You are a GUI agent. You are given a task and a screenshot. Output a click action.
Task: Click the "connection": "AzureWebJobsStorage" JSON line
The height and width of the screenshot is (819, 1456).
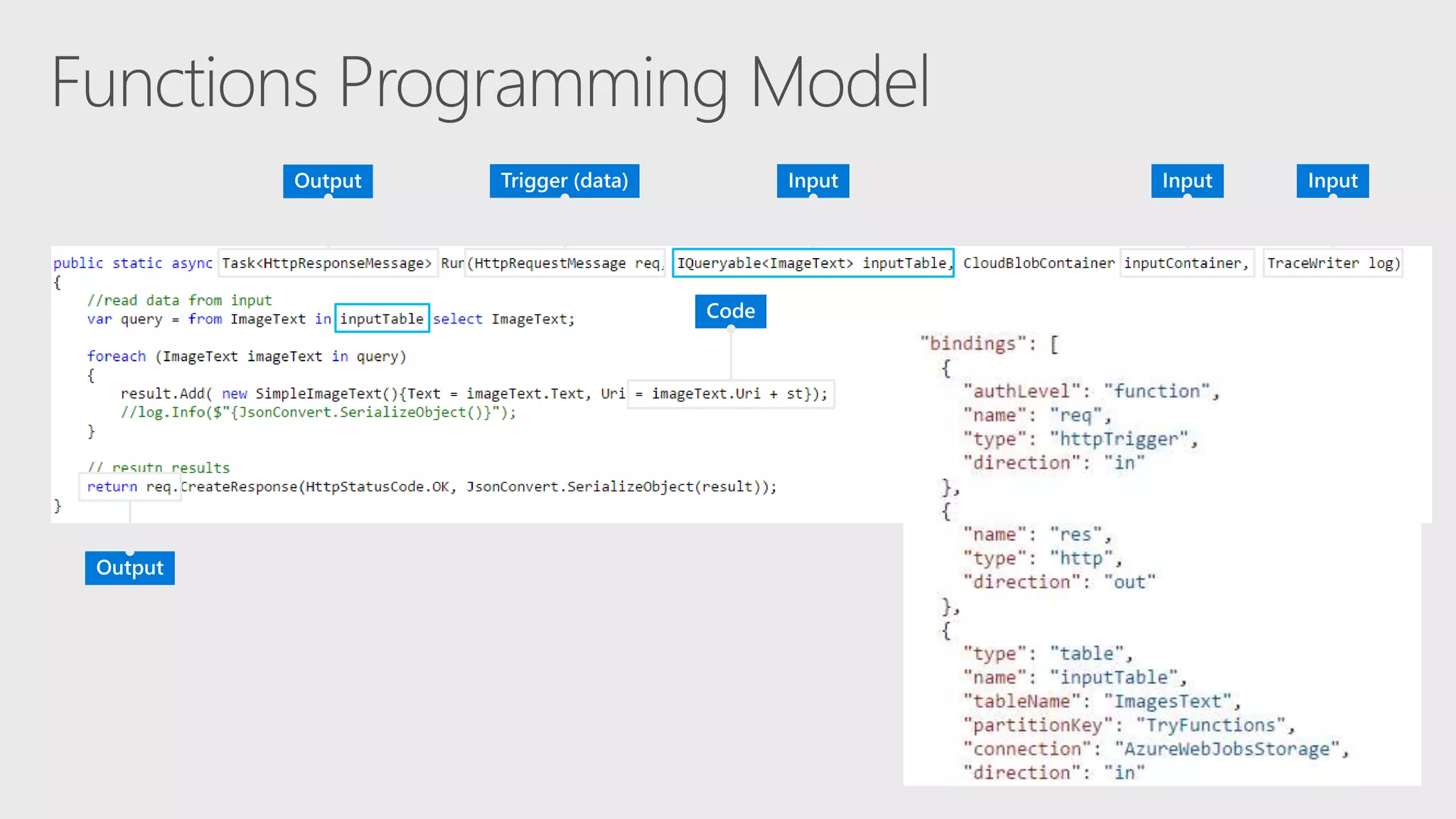pos(1155,749)
